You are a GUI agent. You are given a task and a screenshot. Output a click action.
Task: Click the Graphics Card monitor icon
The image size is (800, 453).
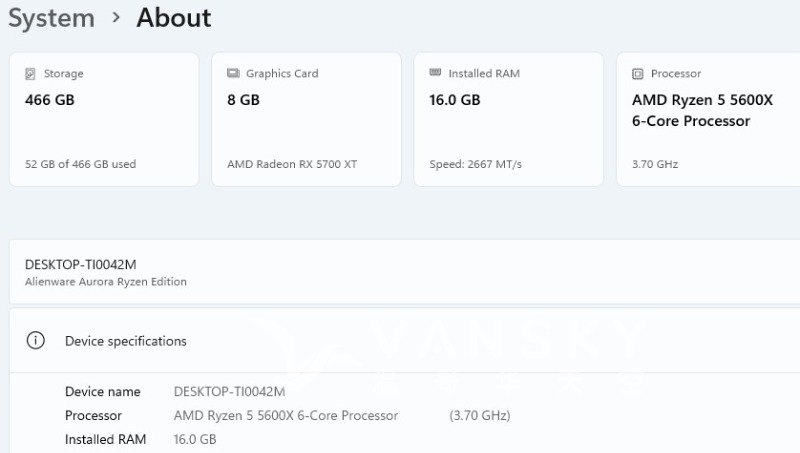(x=233, y=73)
